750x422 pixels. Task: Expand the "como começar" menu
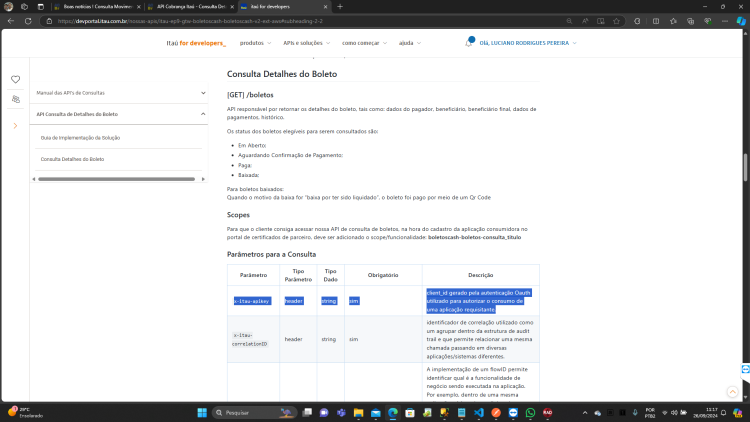(x=364, y=43)
